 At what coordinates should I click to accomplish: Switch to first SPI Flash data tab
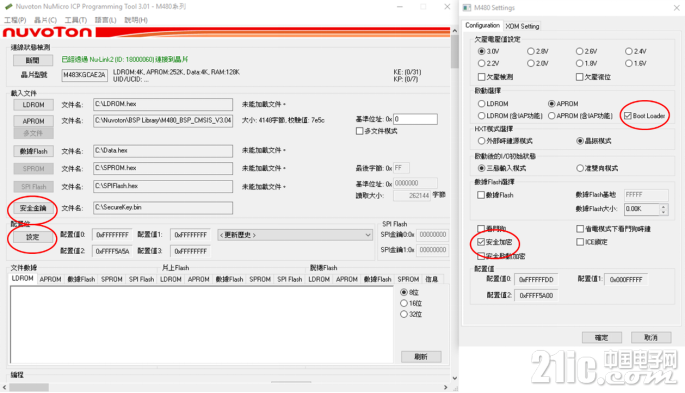point(141,279)
